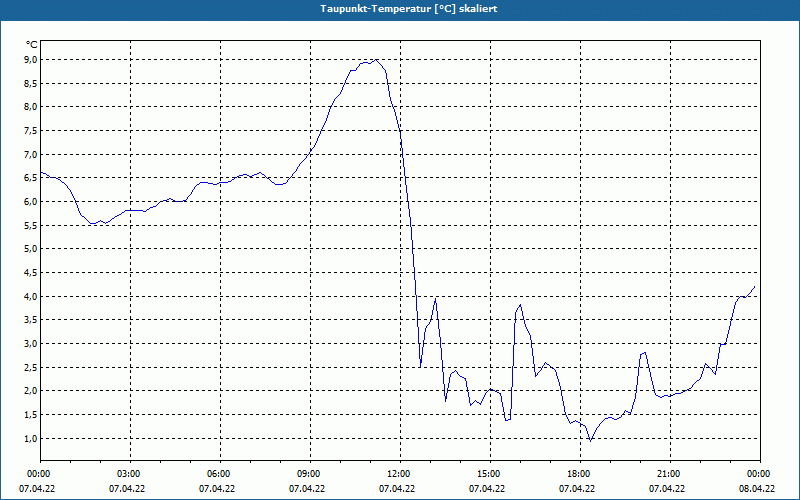Pick the '6,5' y-axis label

(31, 178)
